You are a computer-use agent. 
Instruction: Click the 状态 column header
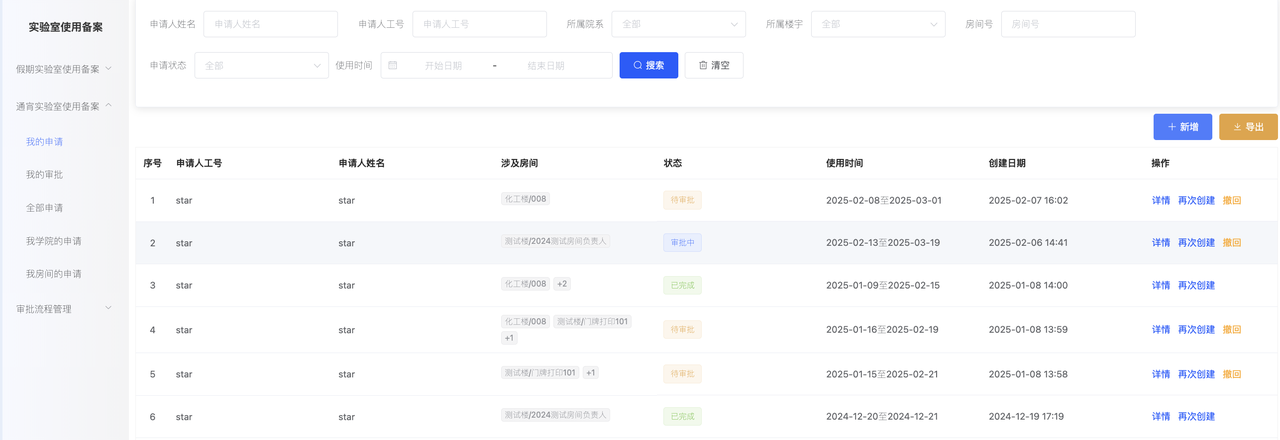click(x=673, y=163)
